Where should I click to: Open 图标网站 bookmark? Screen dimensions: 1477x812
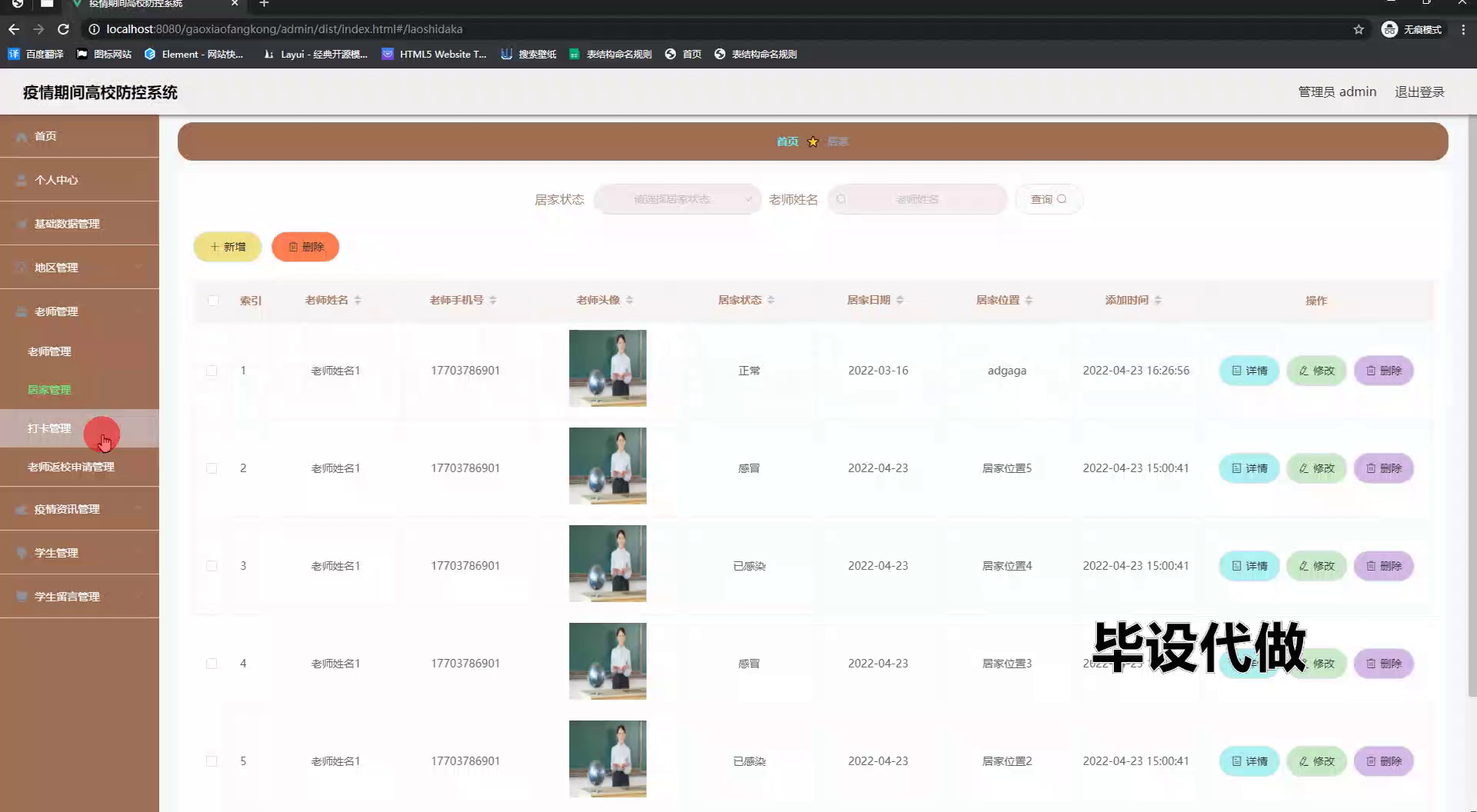click(104, 54)
